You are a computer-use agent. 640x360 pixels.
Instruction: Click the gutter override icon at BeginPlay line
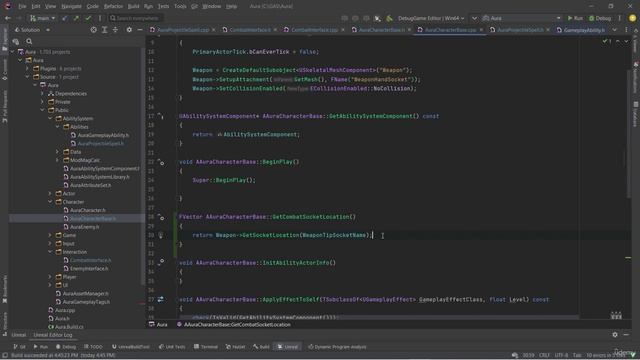click(161, 162)
